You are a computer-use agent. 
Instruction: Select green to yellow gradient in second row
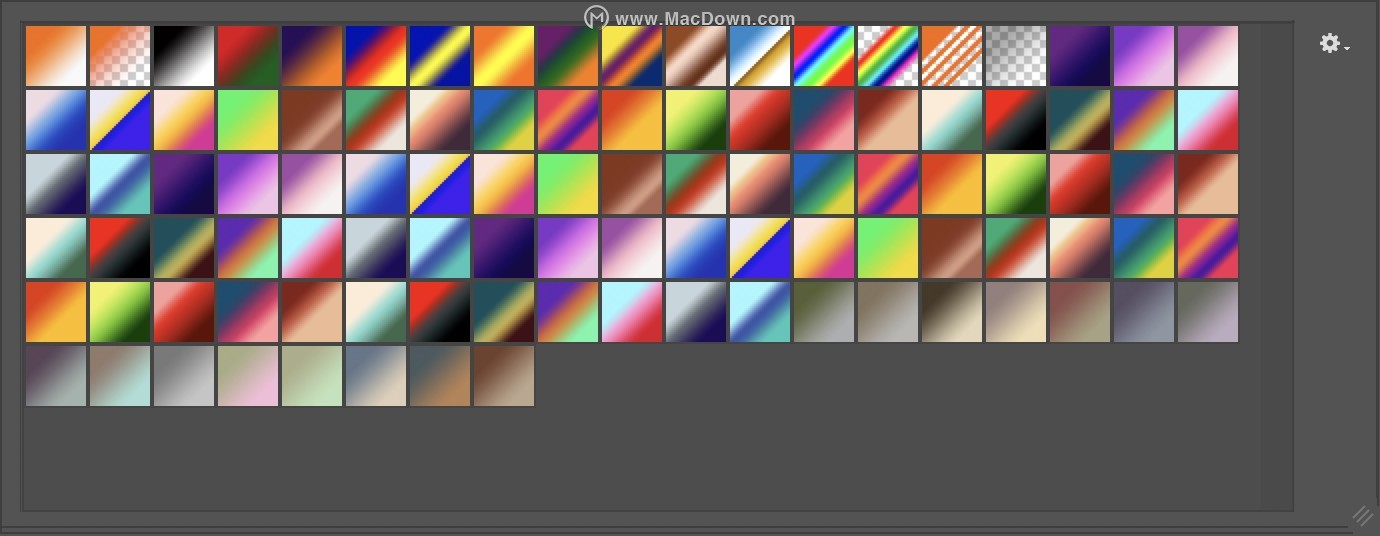pos(248,120)
